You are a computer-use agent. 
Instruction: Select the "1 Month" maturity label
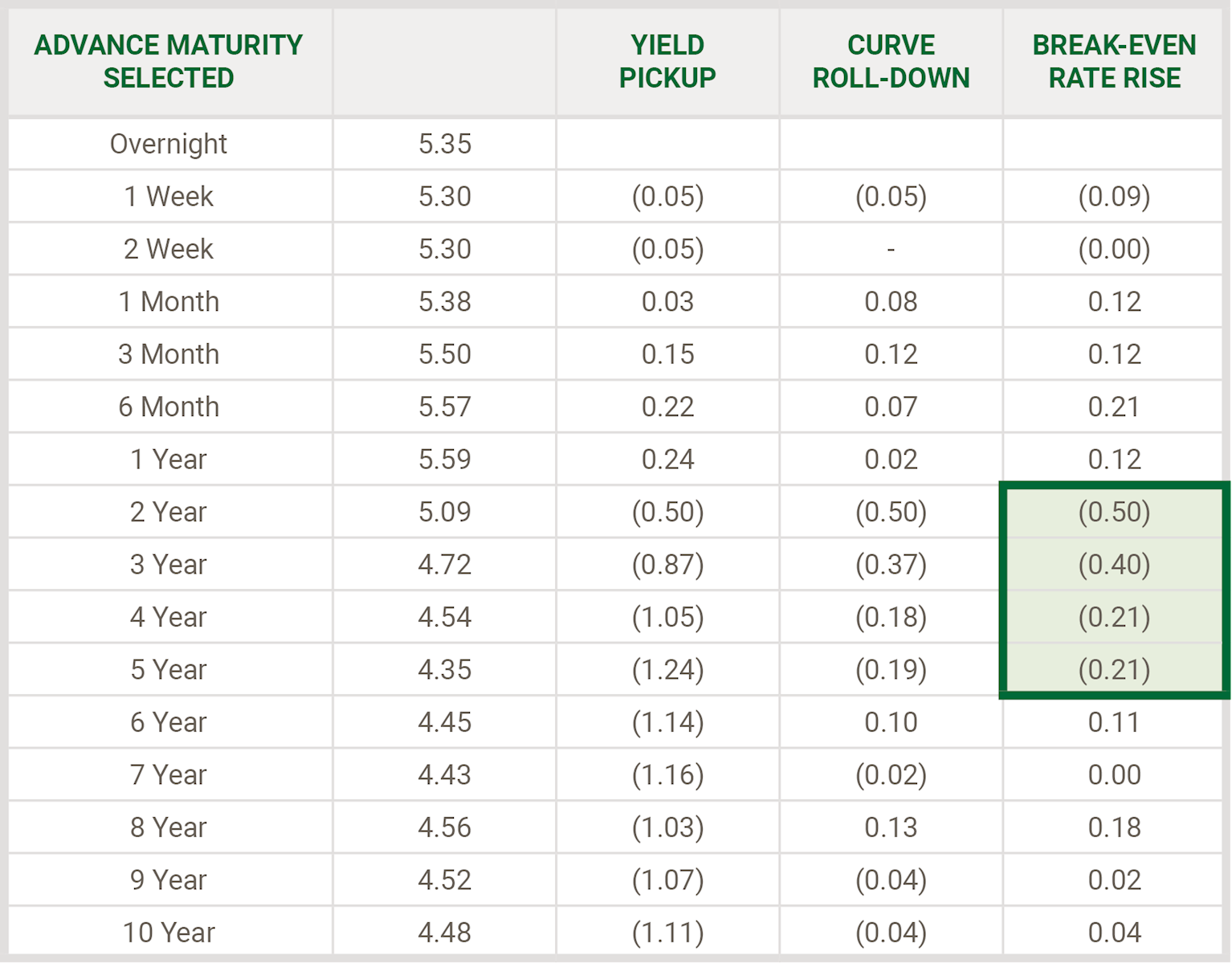(169, 301)
